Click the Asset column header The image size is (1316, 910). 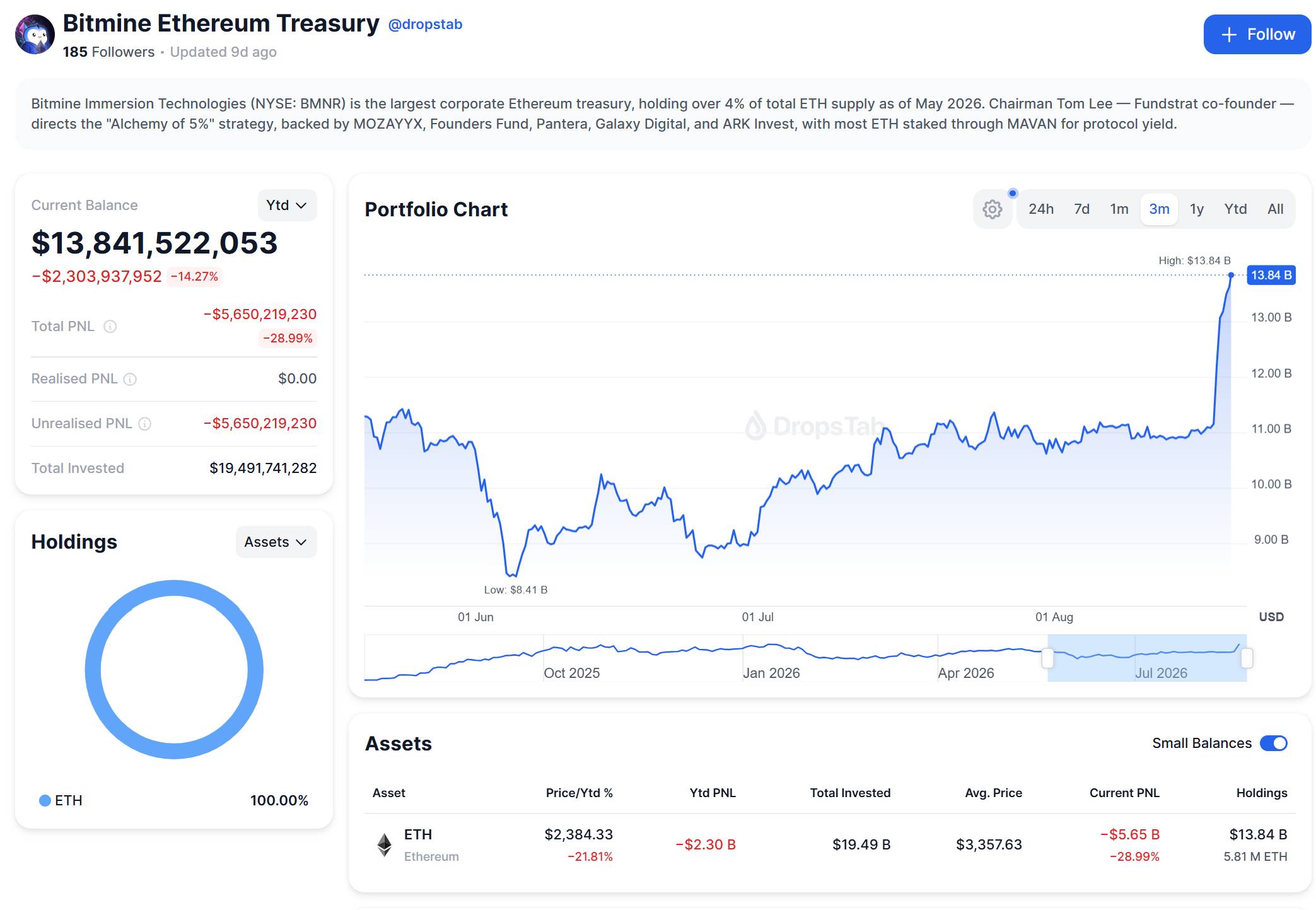pyautogui.click(x=388, y=793)
